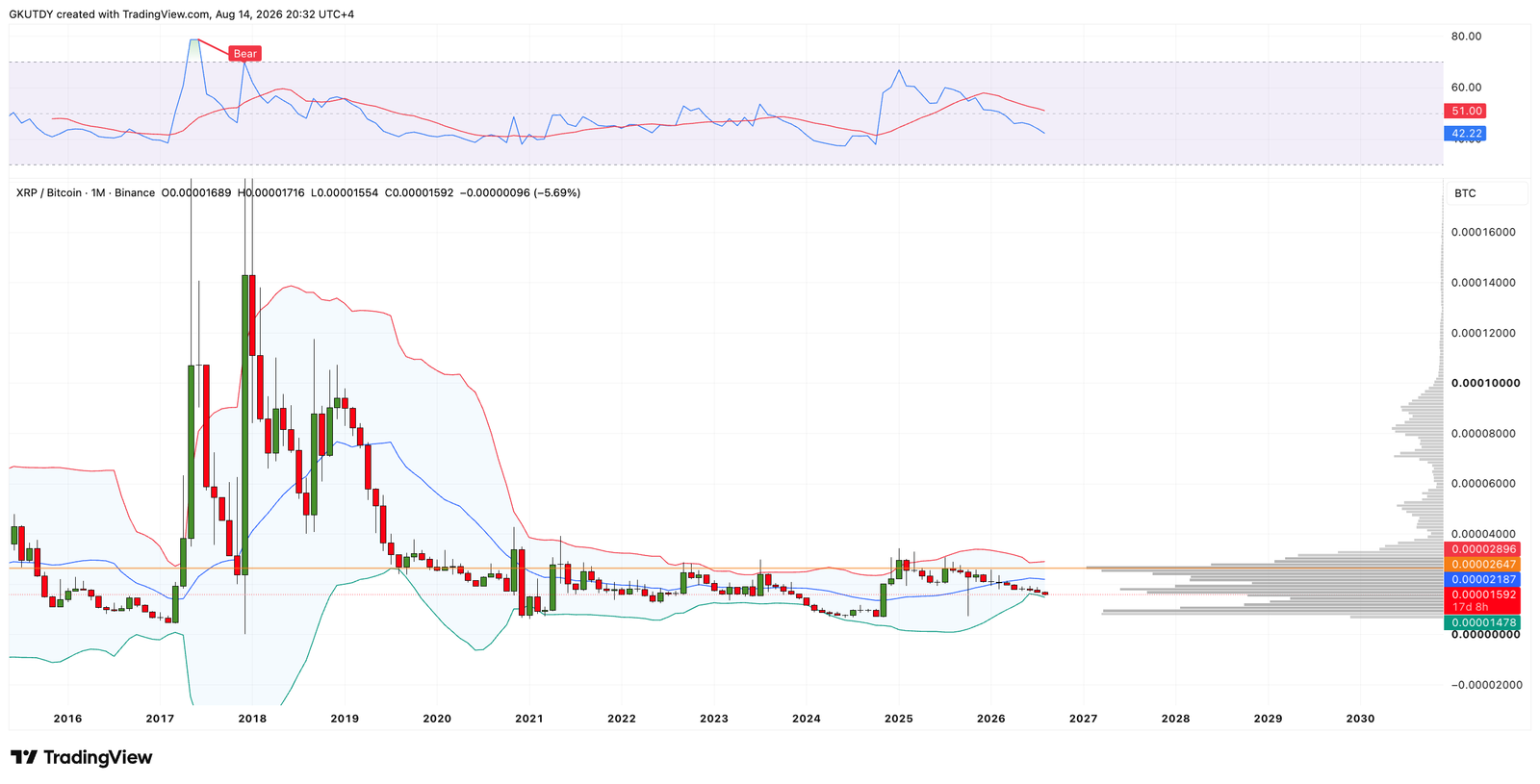Click the Binance exchange name in legend
The height and width of the screenshot is (784, 1540).
(135, 193)
